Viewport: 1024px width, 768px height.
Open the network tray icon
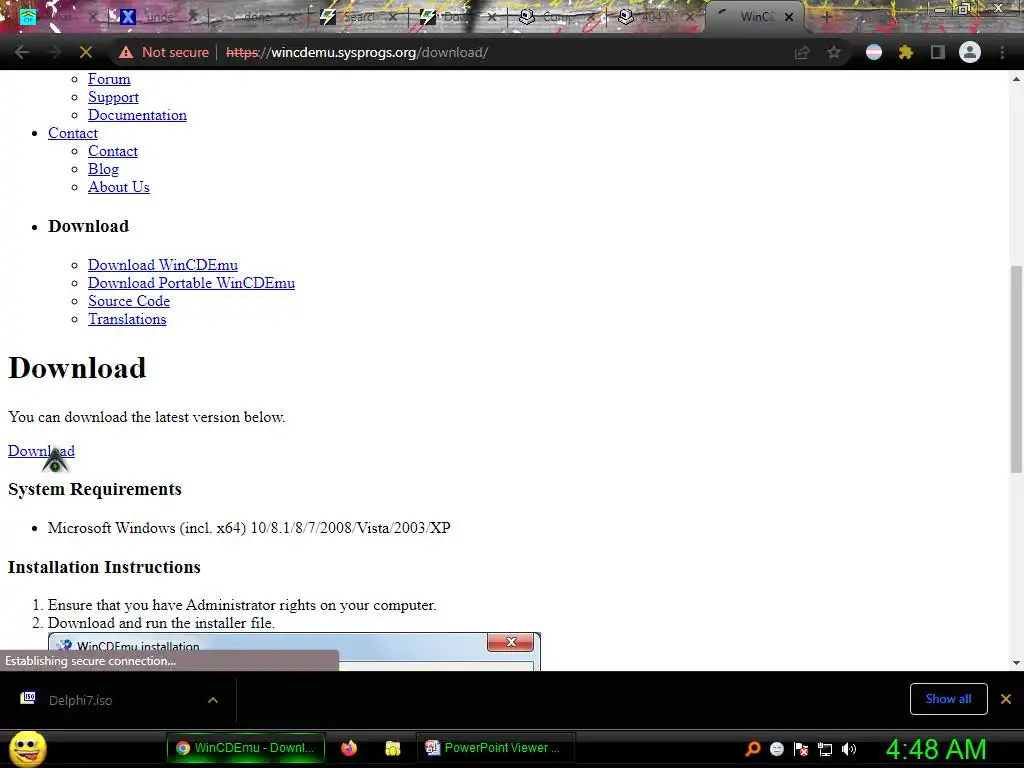coord(825,748)
